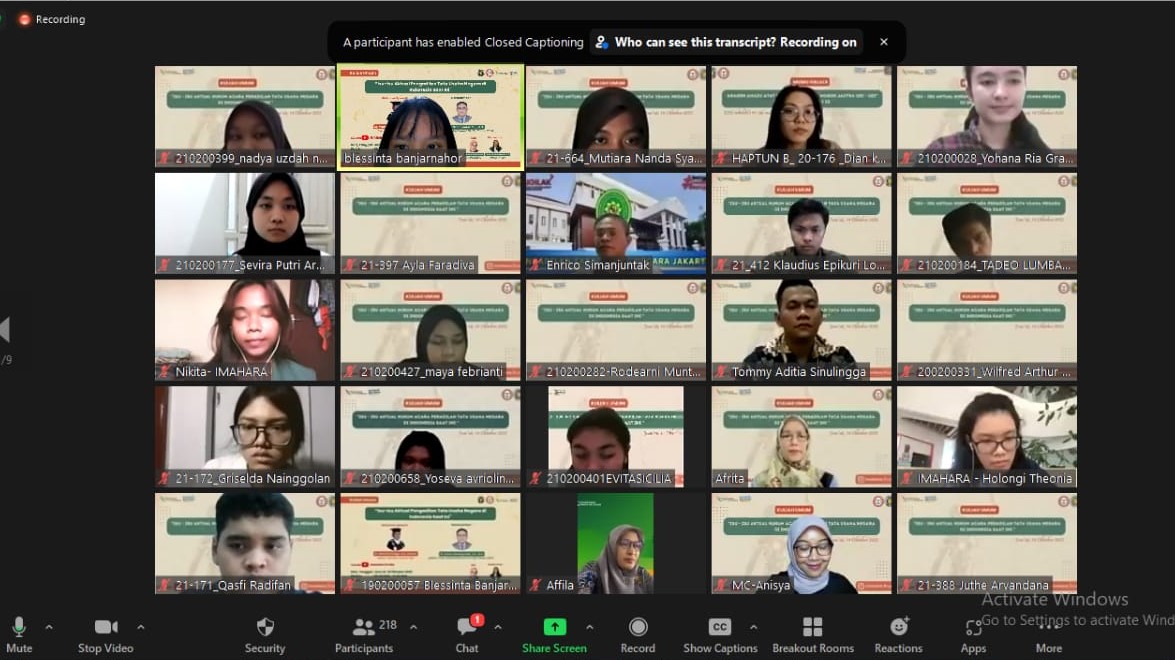The image size is (1175, 660).
Task: Close the Closed Captioning notification
Action: tap(883, 42)
